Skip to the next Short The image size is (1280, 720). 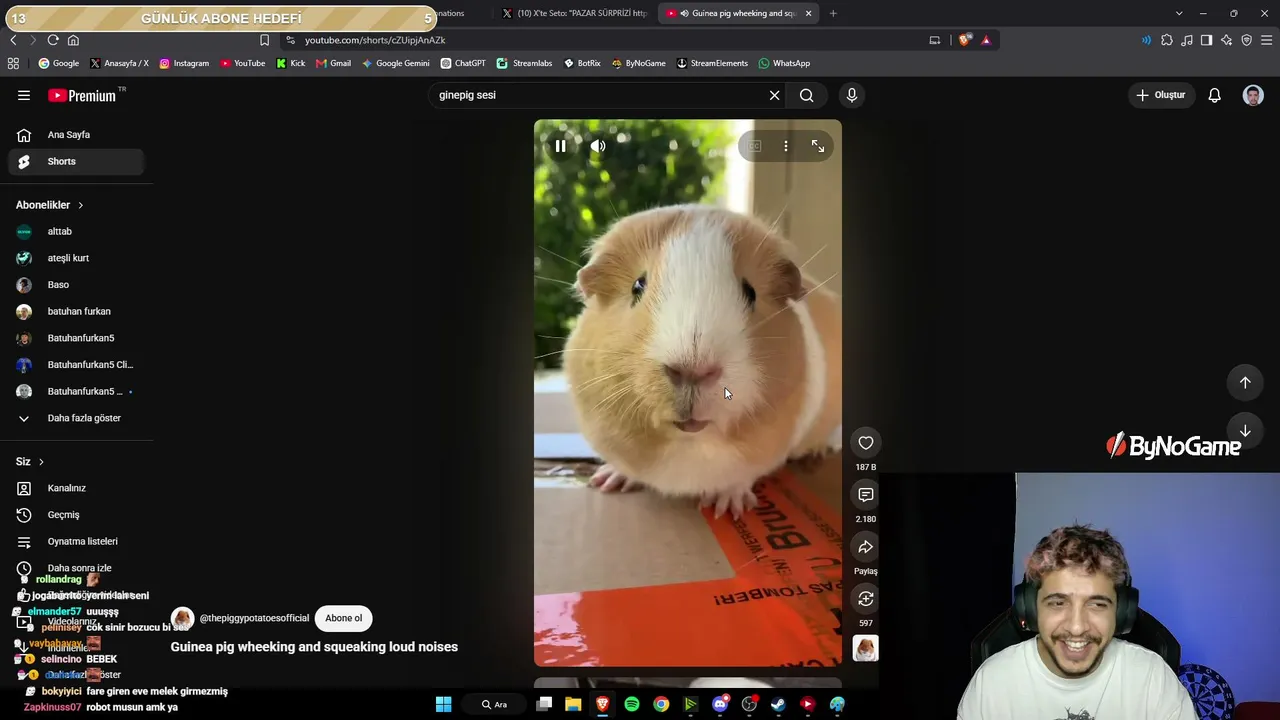(x=1245, y=431)
